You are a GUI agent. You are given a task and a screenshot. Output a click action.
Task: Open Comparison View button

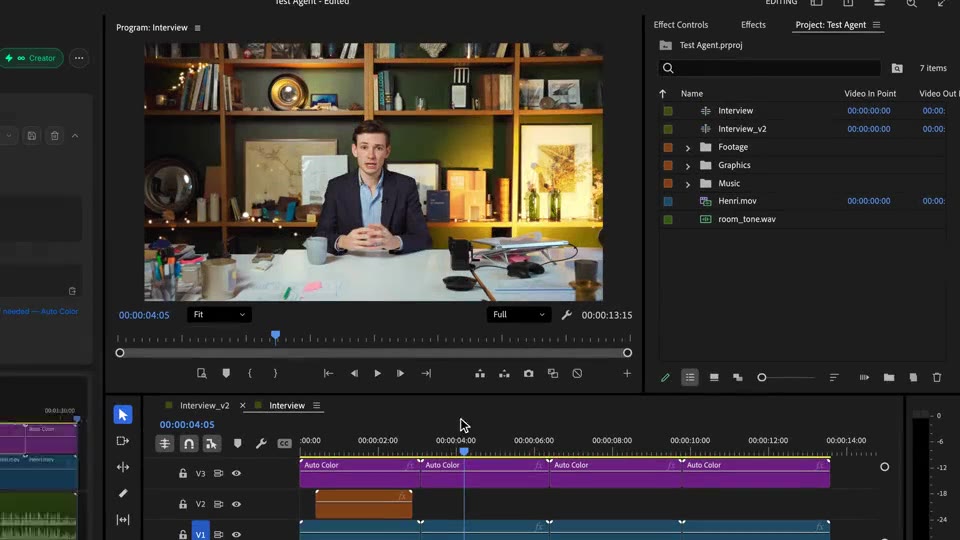pyautogui.click(x=553, y=373)
